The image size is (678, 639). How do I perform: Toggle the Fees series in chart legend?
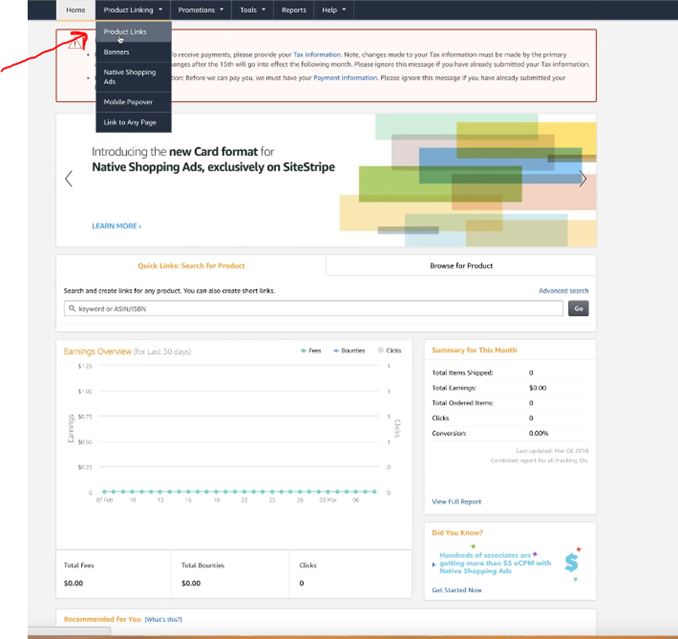[x=311, y=351]
